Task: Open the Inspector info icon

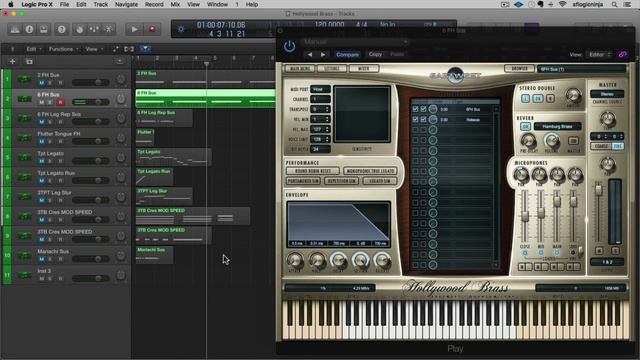Action: click(29, 29)
